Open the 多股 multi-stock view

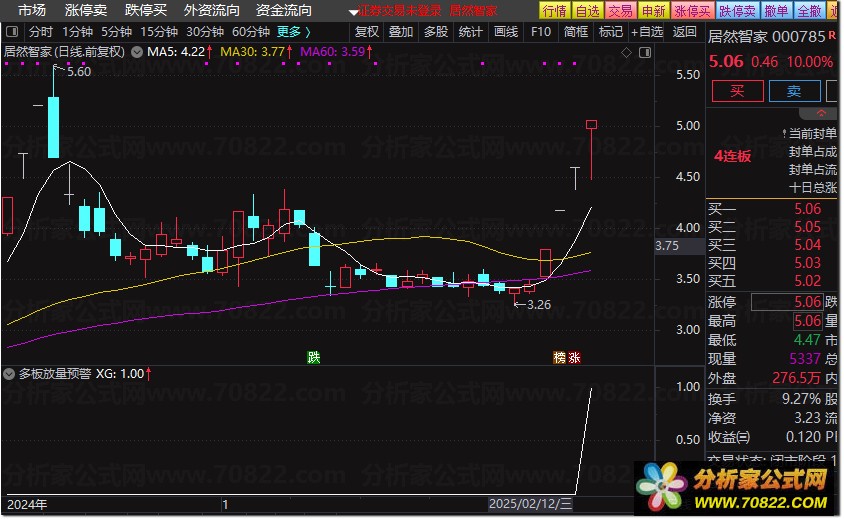point(436,32)
